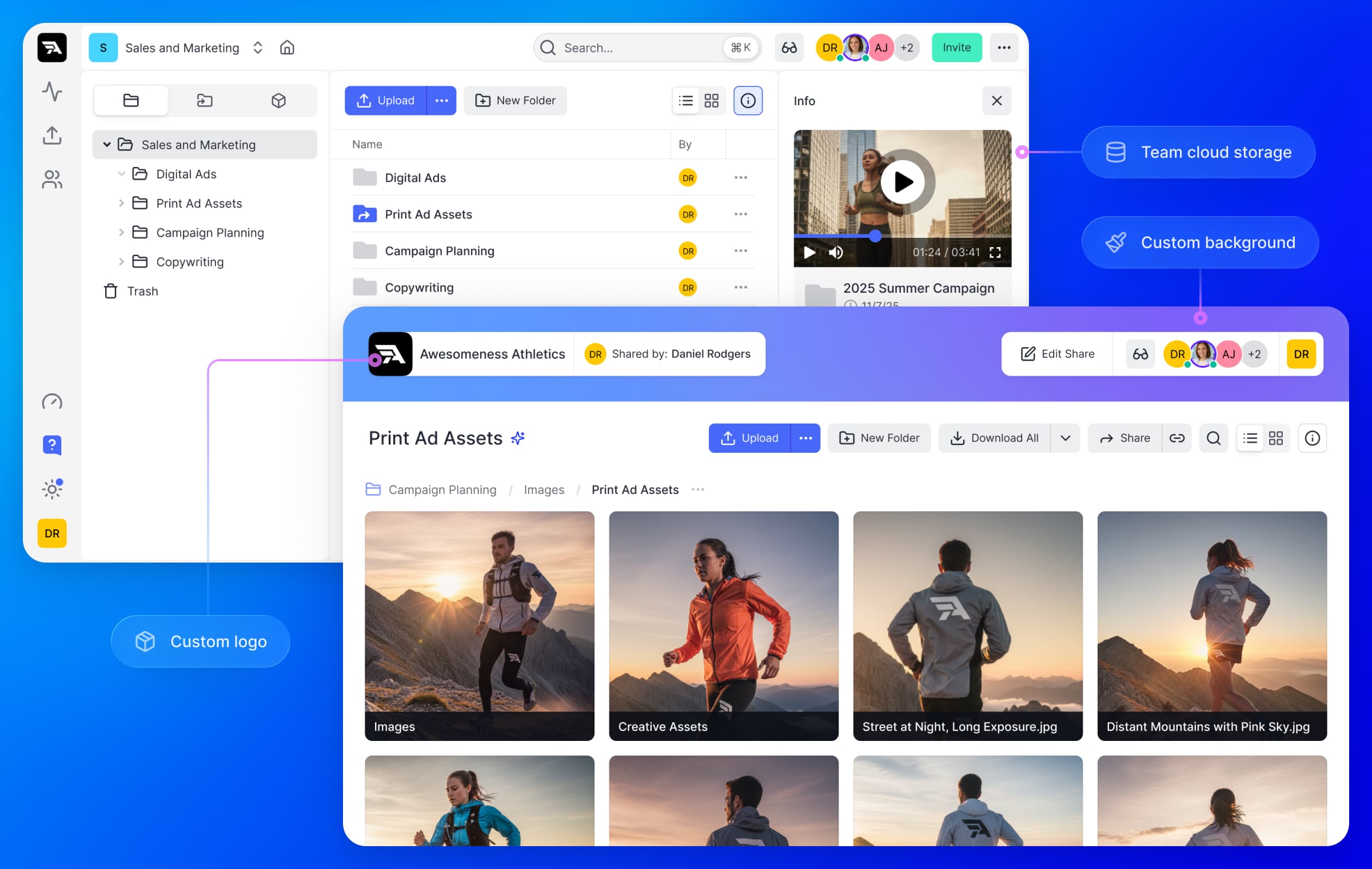Switch to the shared folders tab

click(x=204, y=101)
